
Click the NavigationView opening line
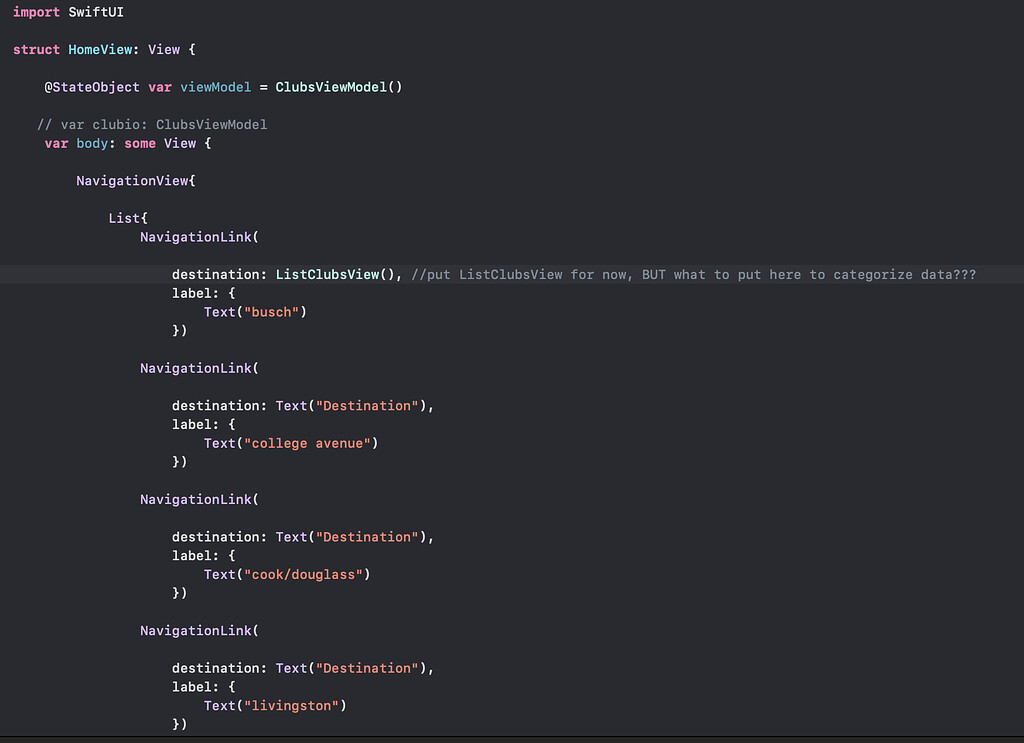click(135, 180)
